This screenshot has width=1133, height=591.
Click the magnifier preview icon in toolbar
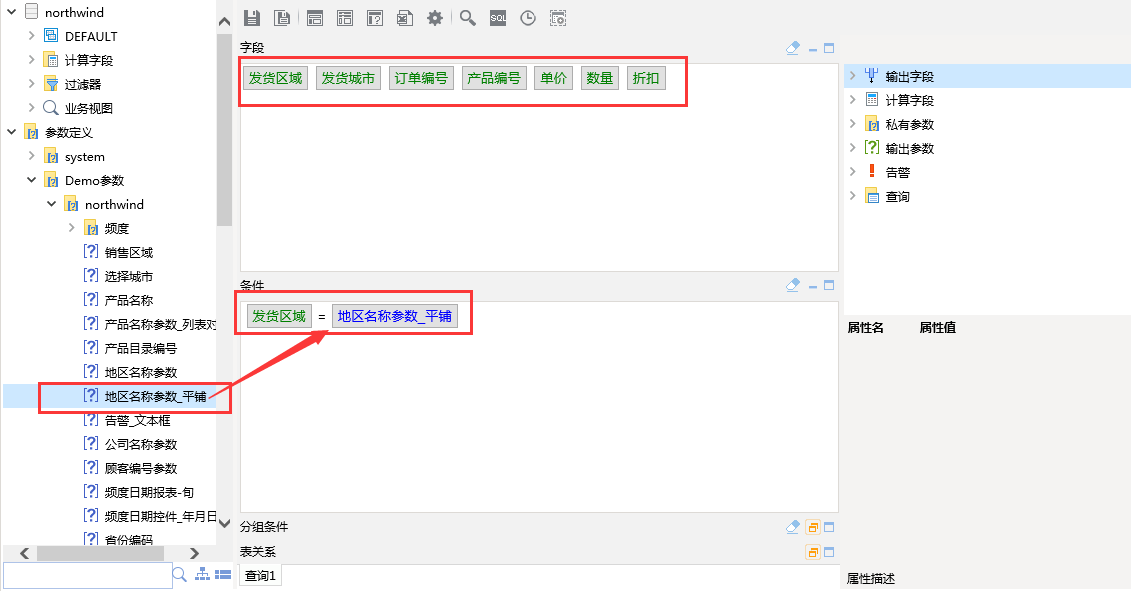tap(468, 18)
